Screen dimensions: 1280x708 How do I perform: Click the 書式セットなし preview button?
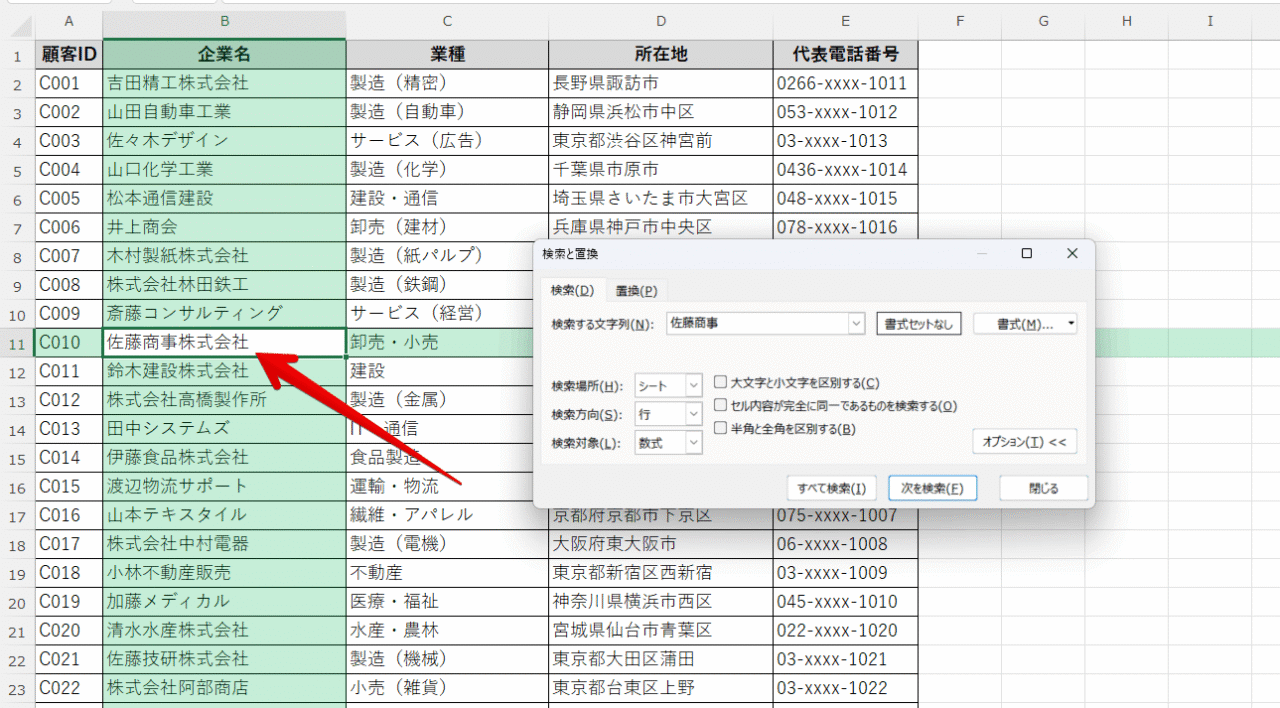(x=919, y=324)
